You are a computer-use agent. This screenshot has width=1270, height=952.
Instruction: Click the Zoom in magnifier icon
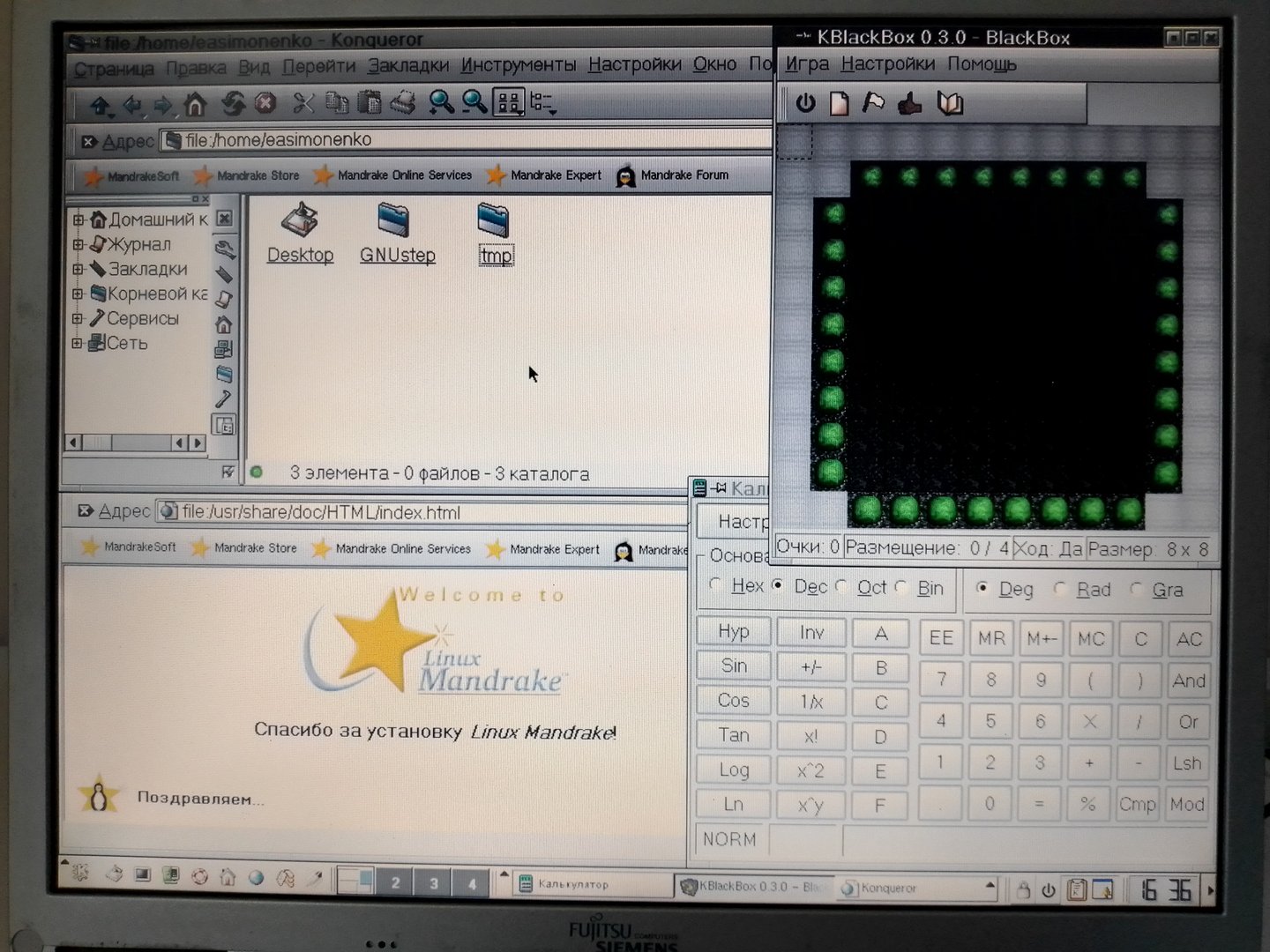click(441, 102)
